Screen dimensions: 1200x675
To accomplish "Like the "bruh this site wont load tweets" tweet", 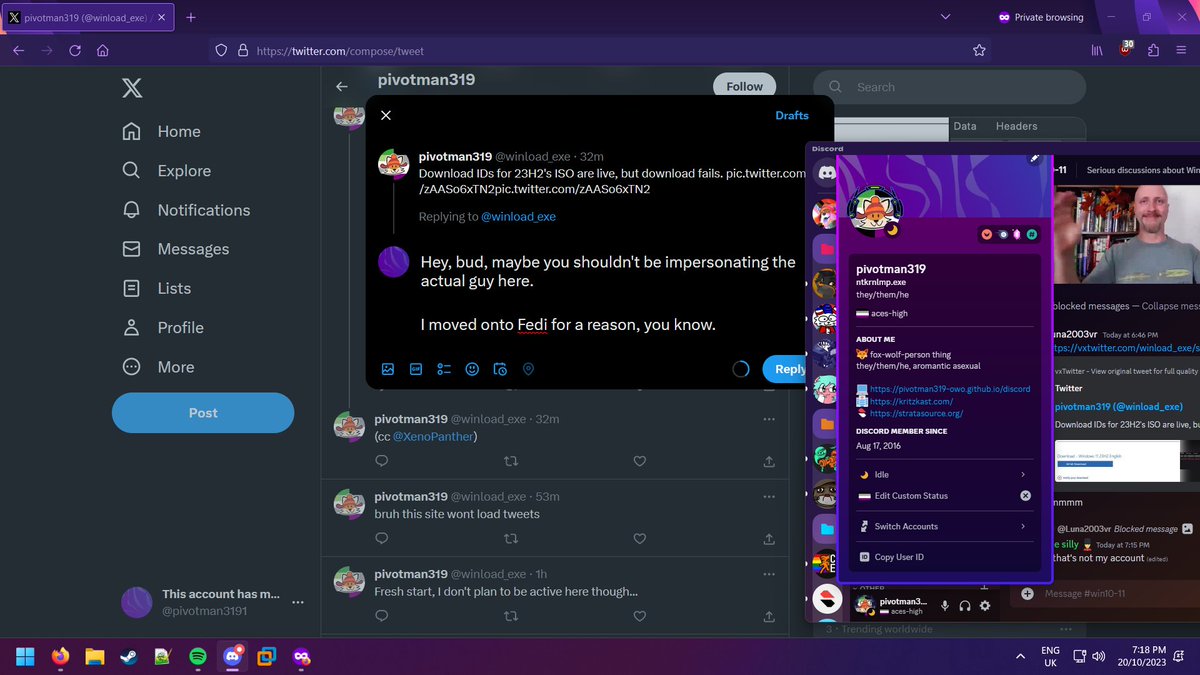I will coord(639,538).
